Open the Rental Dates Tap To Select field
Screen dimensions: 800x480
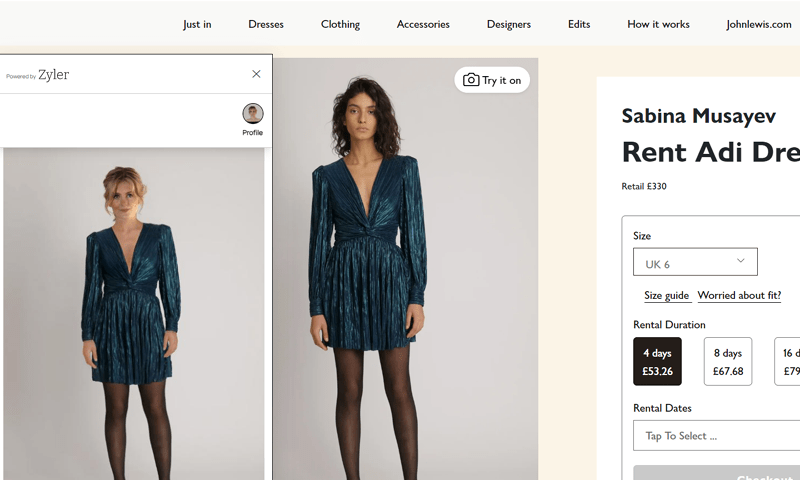716,436
